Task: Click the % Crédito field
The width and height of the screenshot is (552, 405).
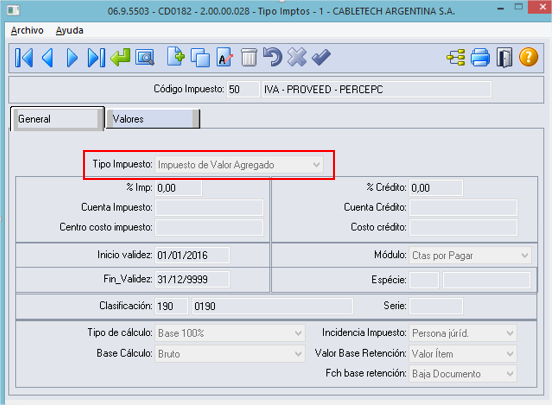Action: click(436, 188)
